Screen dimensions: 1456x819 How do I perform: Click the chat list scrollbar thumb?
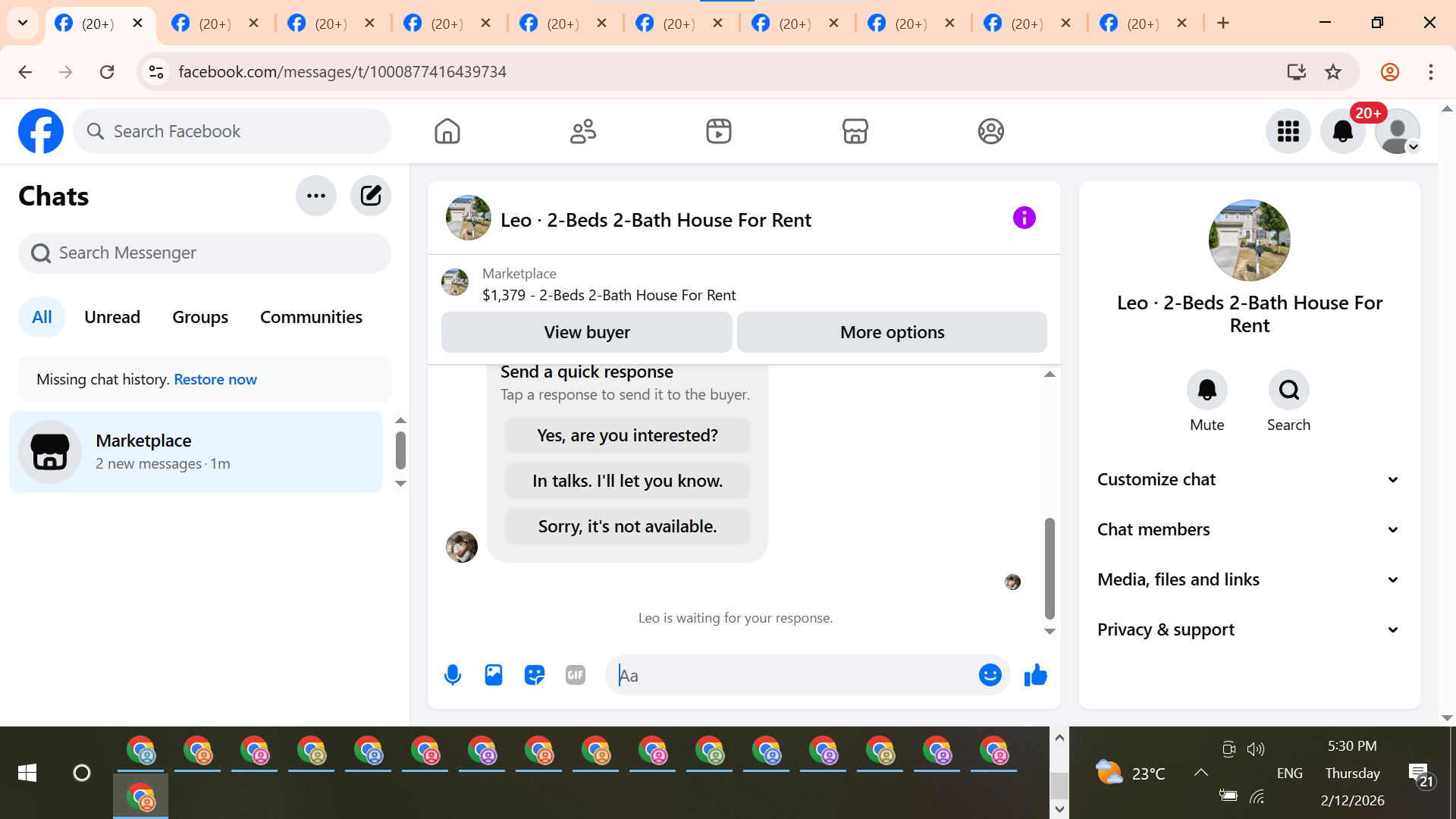pos(400,450)
